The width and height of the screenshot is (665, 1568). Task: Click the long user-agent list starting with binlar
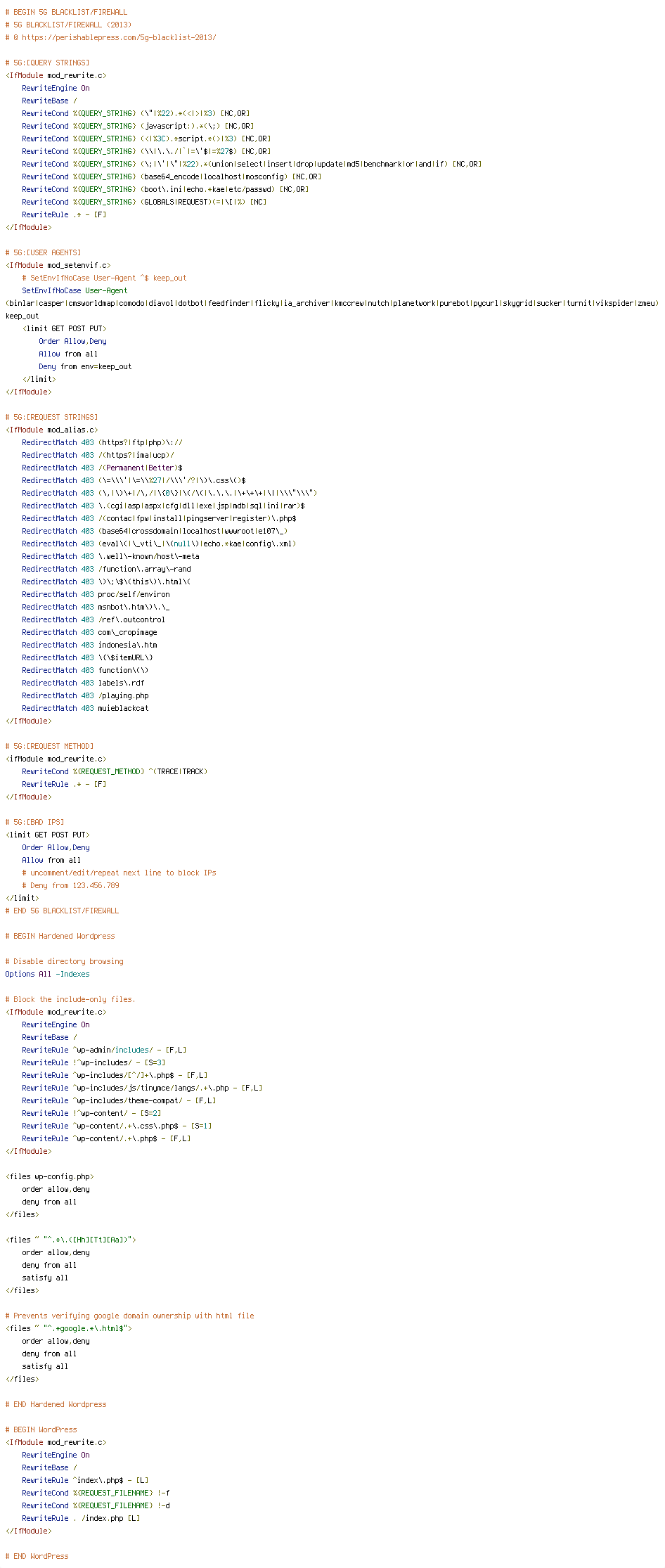click(332, 303)
